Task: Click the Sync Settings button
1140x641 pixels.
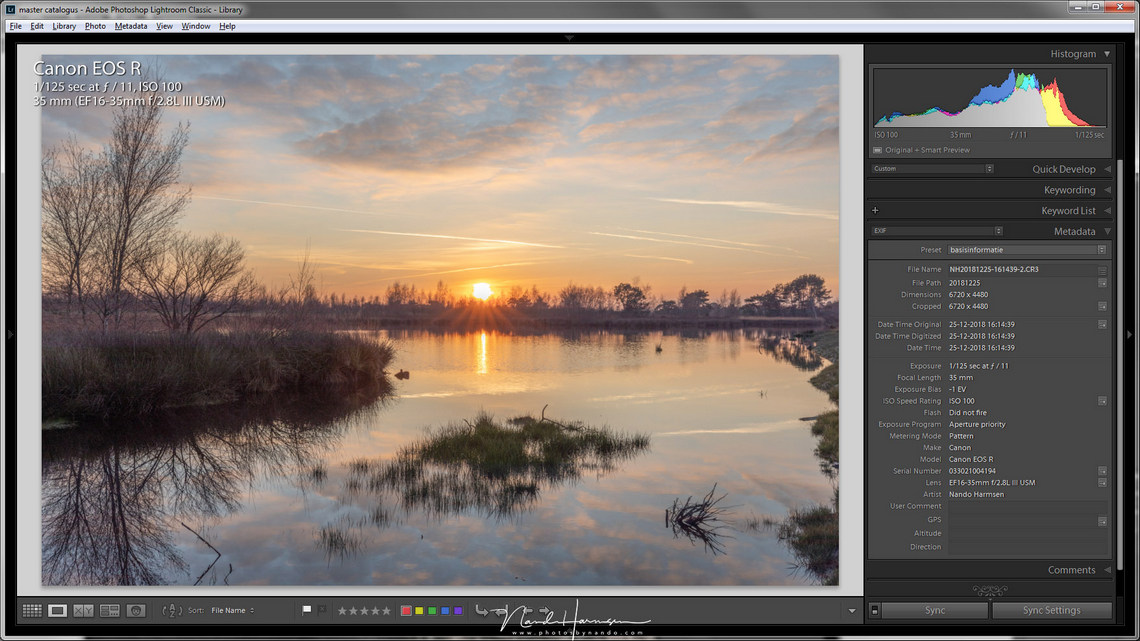Action: [1051, 610]
